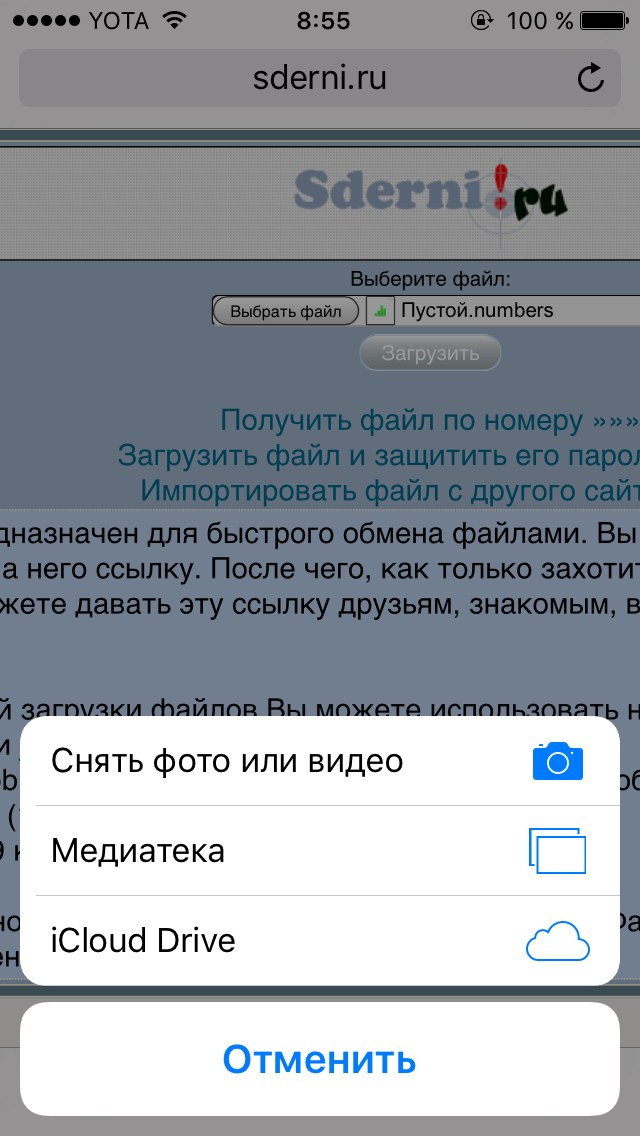This screenshot has width=640, height=1136.
Task: Open Получить файл по номеру link
Action: [x=430, y=420]
